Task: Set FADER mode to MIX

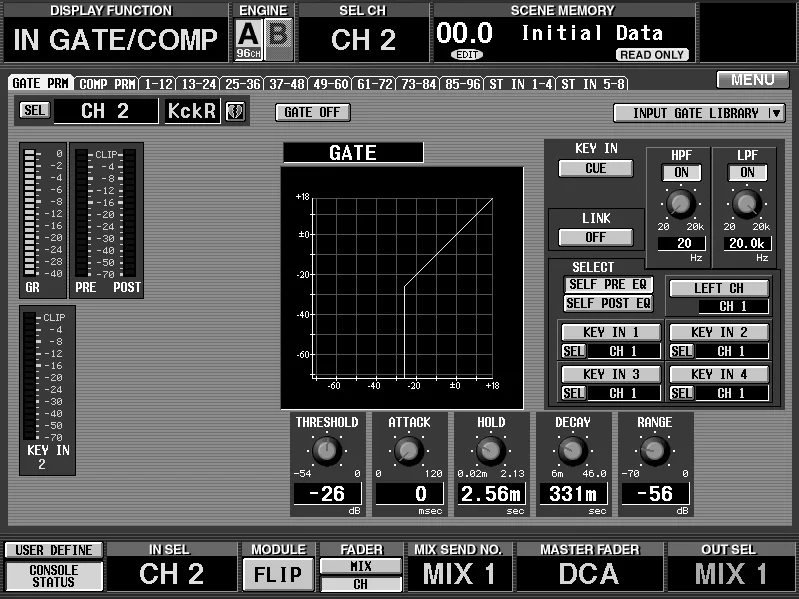Action: point(361,566)
